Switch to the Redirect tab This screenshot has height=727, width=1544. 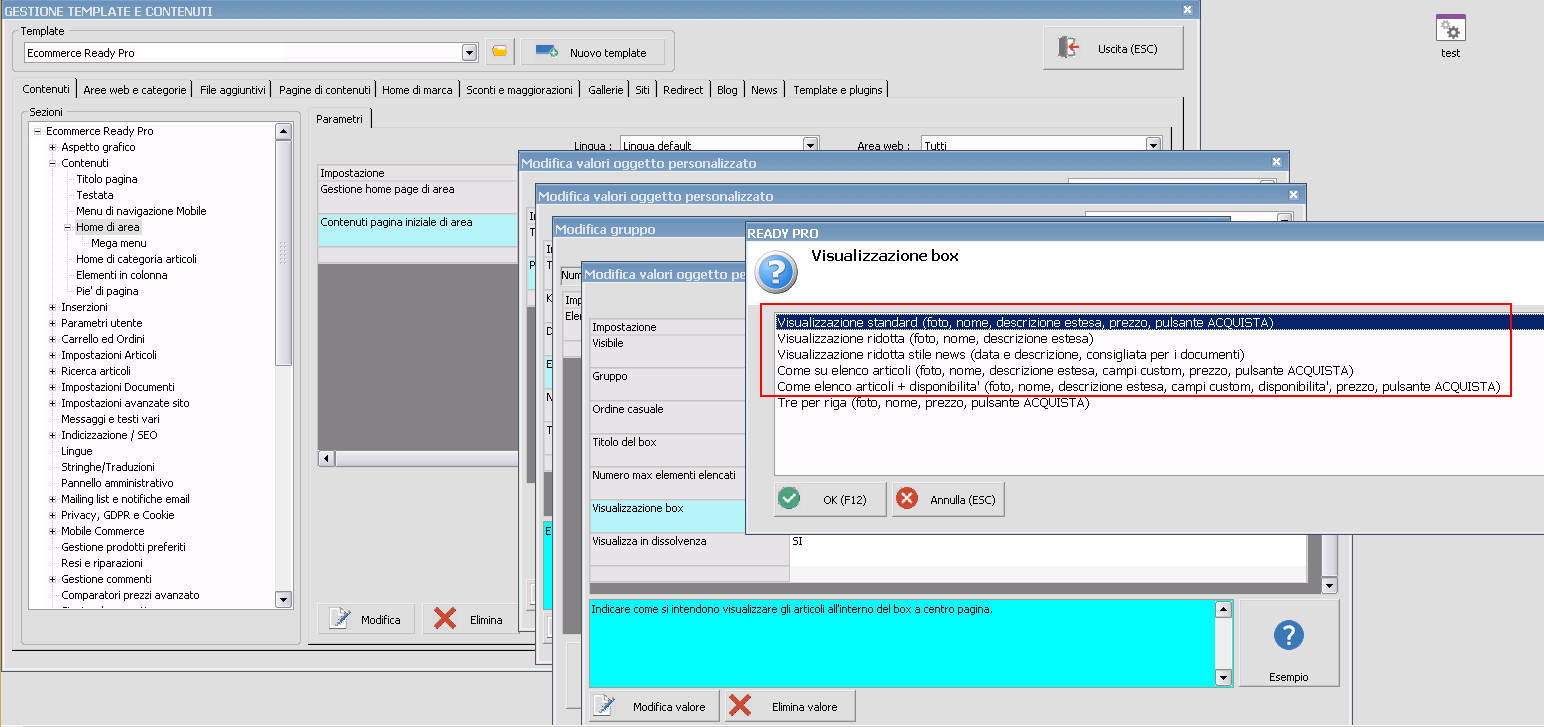click(683, 90)
